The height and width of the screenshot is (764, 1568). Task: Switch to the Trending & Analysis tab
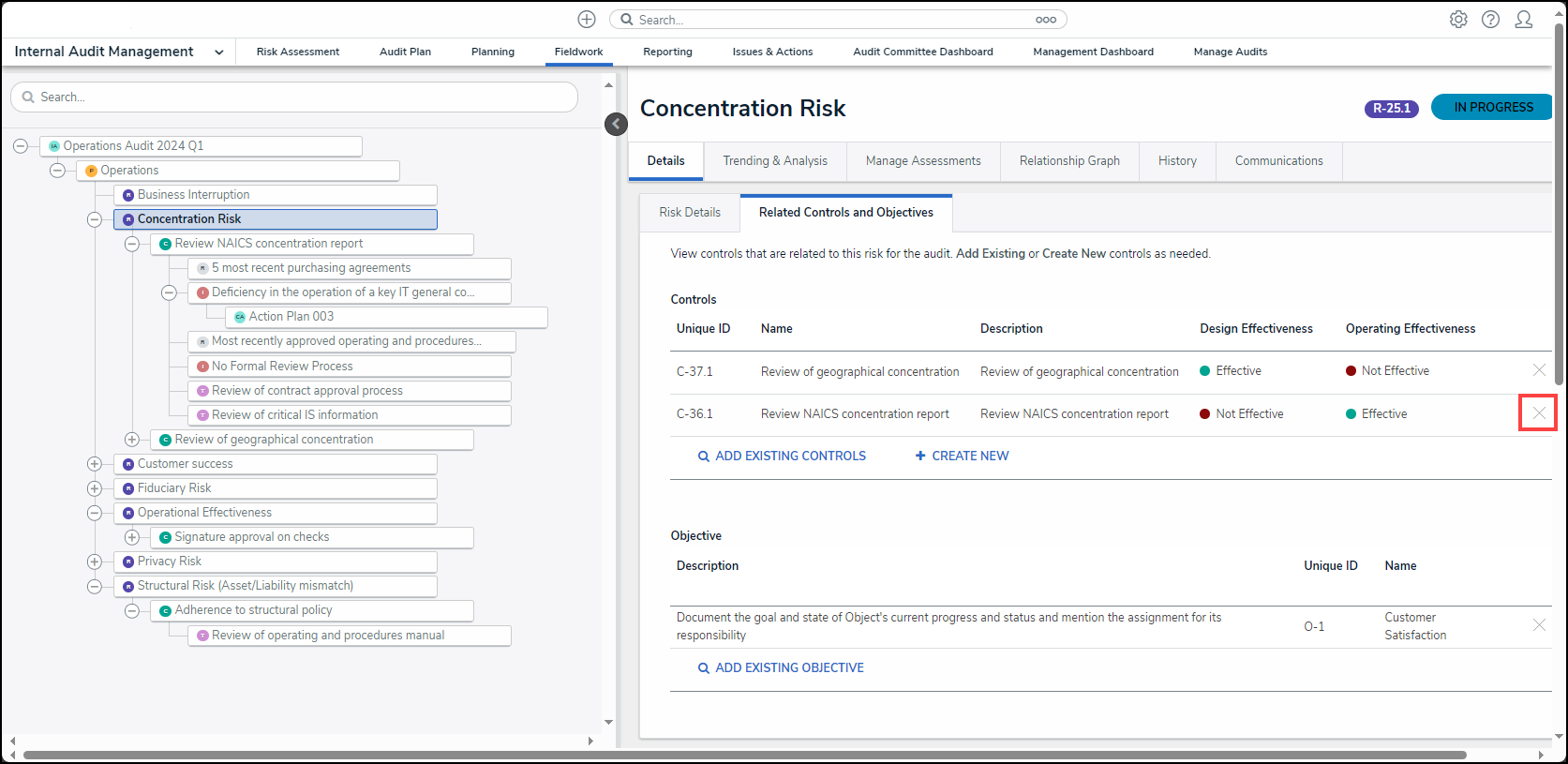(x=774, y=161)
